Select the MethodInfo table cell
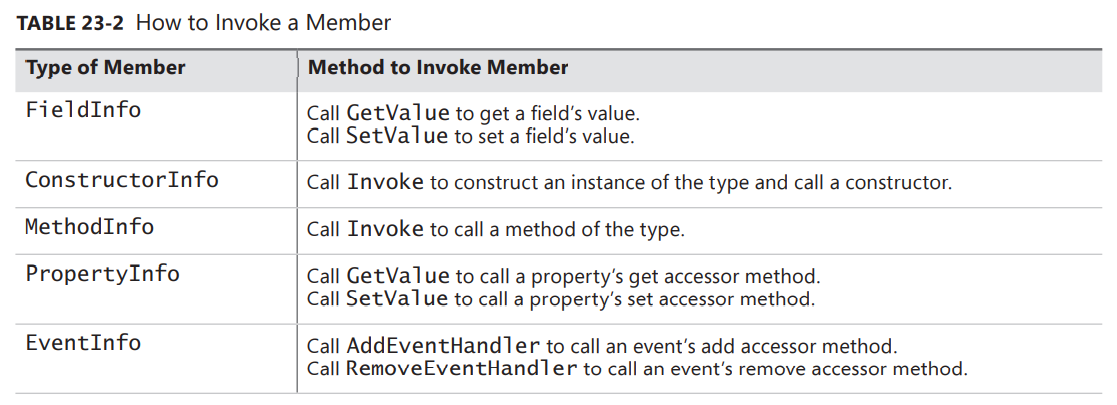Image resolution: width=1117 pixels, height=405 pixels. (x=89, y=227)
